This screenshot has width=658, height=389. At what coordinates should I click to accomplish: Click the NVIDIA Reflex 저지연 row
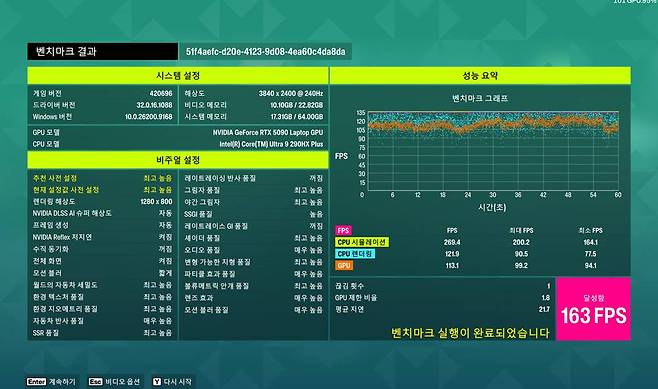pyautogui.click(x=102, y=237)
